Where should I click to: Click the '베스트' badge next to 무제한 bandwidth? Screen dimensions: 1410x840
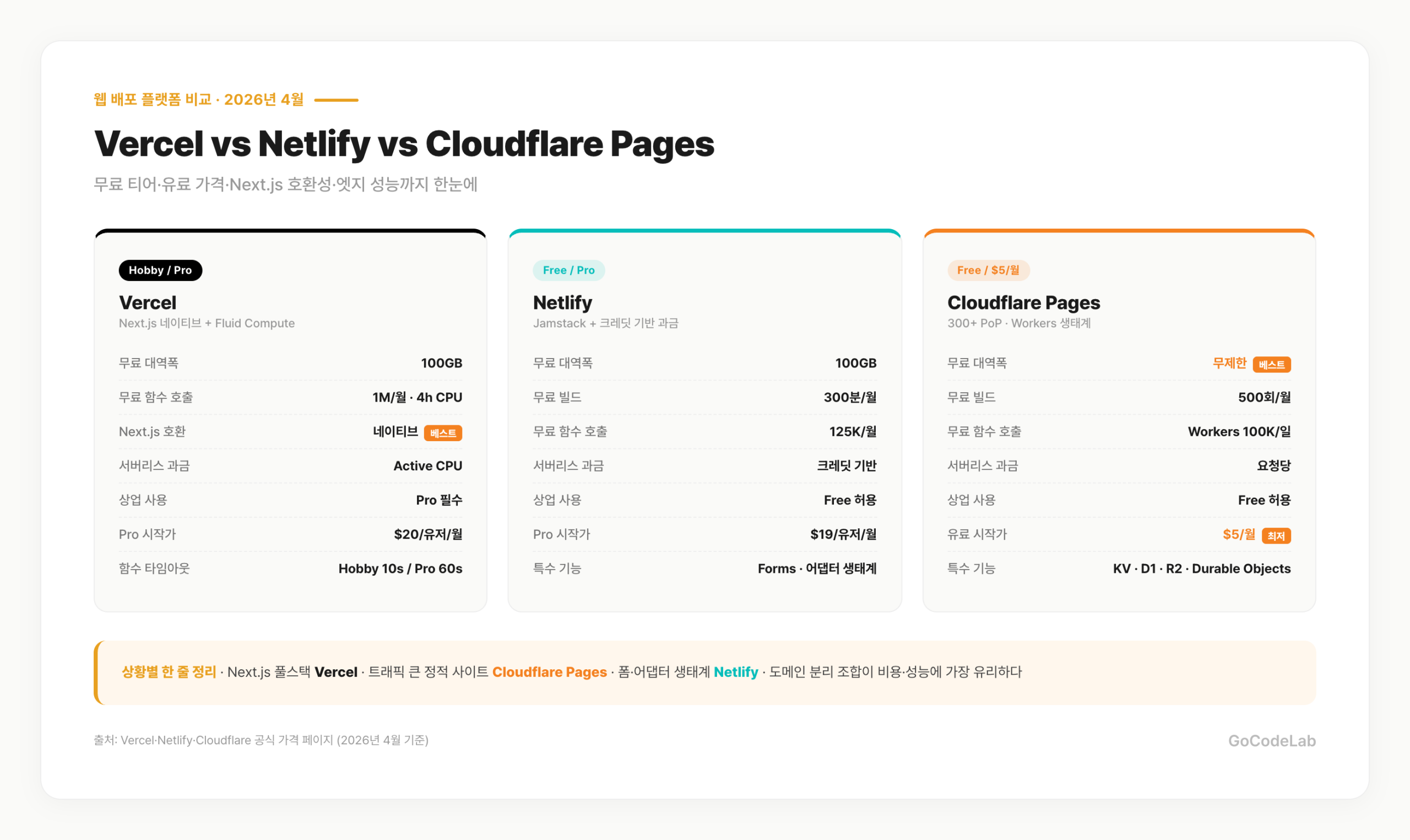pos(1272,364)
